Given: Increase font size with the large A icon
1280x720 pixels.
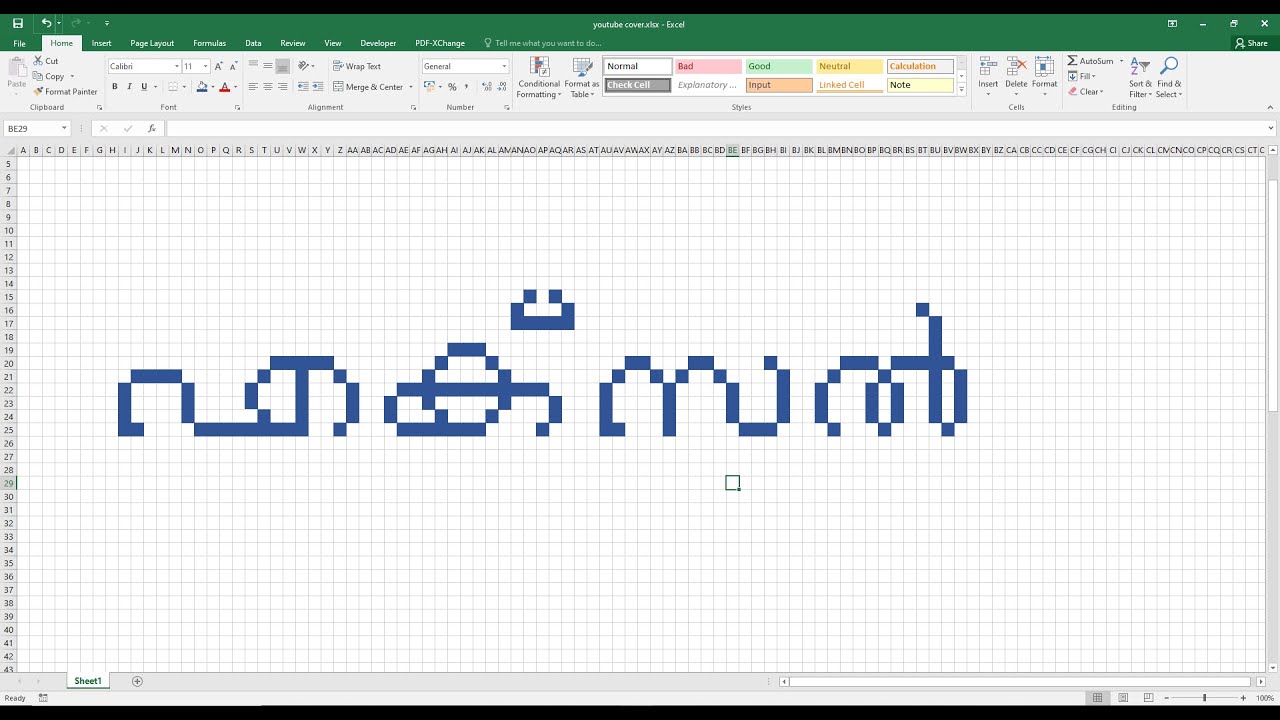Looking at the screenshot, I should pyautogui.click(x=218, y=66).
